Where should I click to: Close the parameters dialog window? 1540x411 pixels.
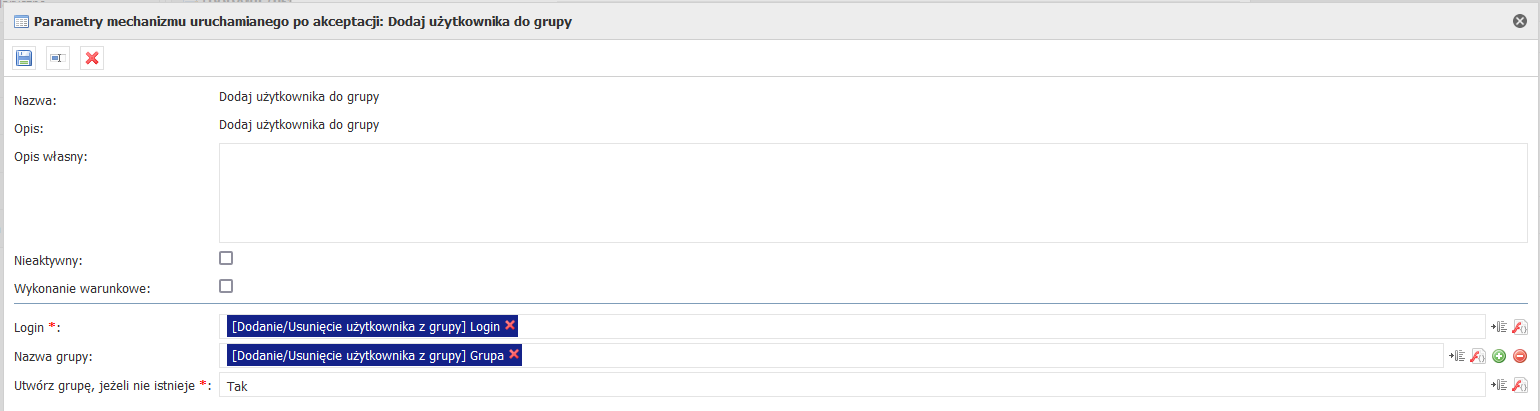(1520, 20)
